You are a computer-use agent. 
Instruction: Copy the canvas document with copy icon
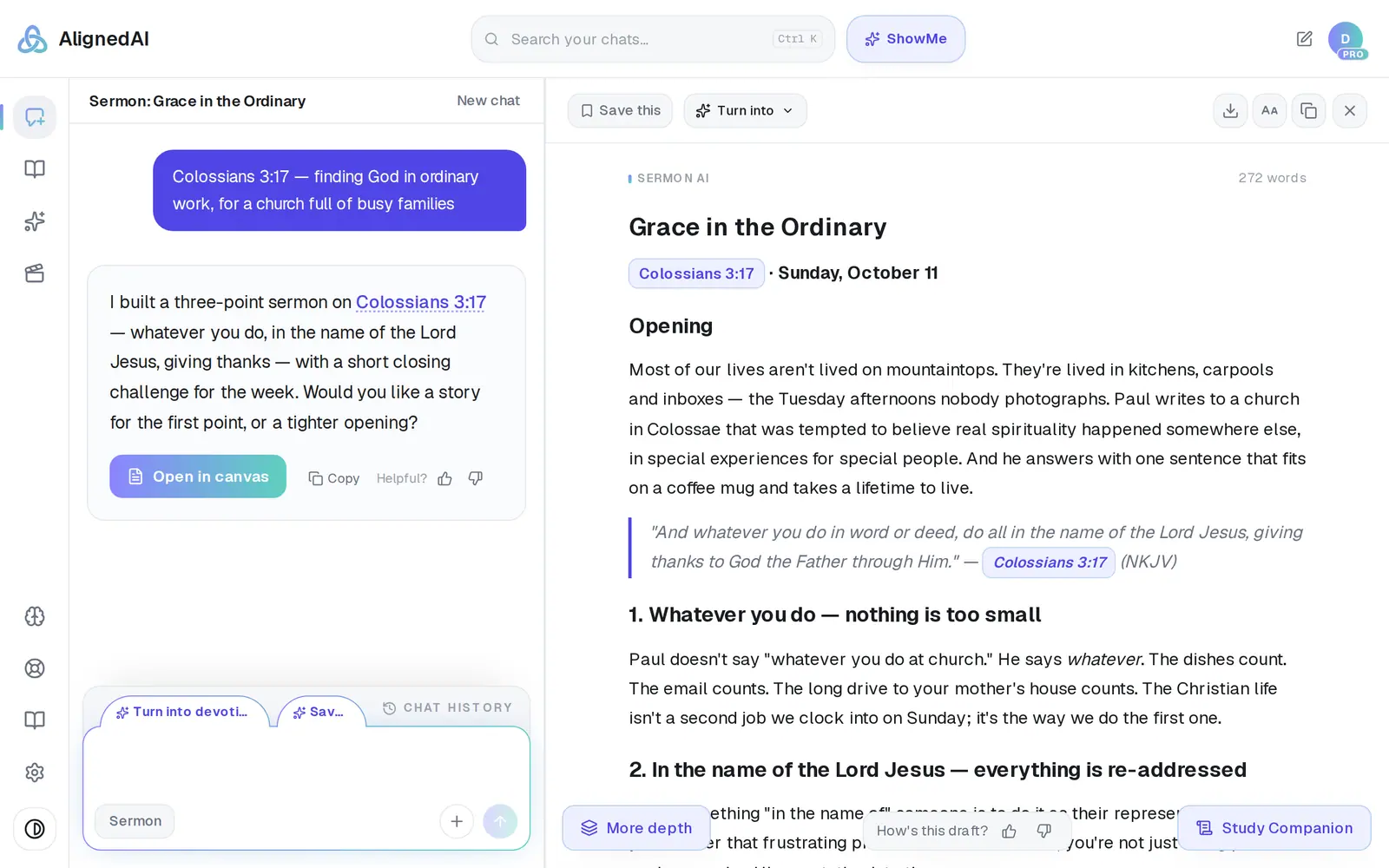point(1308,111)
